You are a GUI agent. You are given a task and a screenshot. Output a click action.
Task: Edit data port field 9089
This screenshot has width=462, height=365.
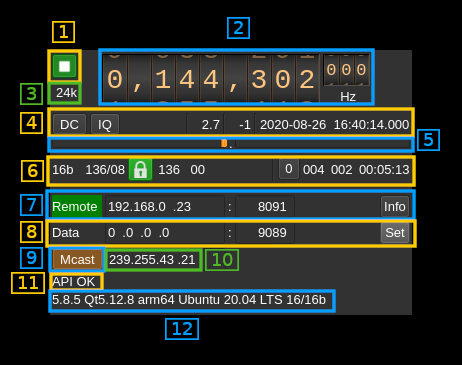coord(265,233)
